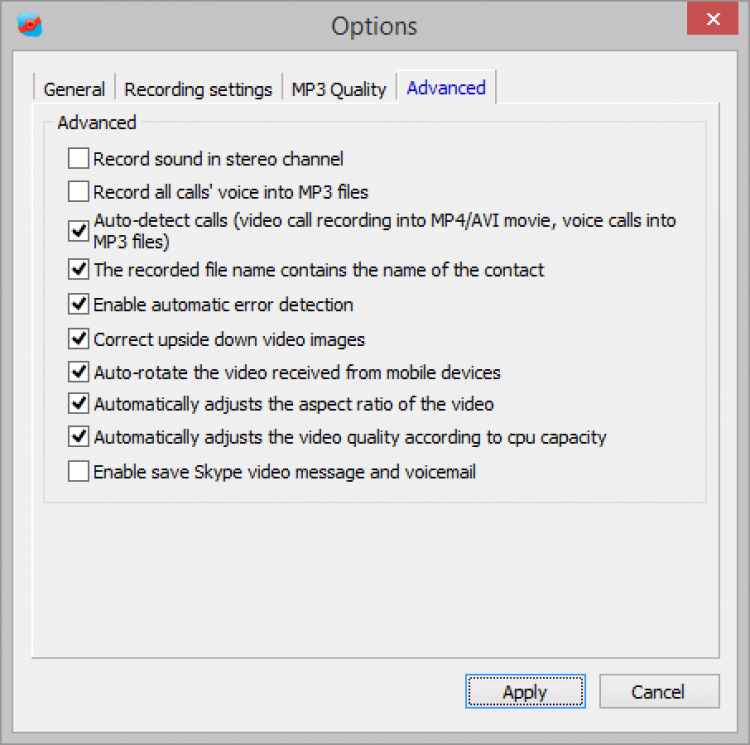
Task: Switch to the General tab
Action: pos(74,89)
